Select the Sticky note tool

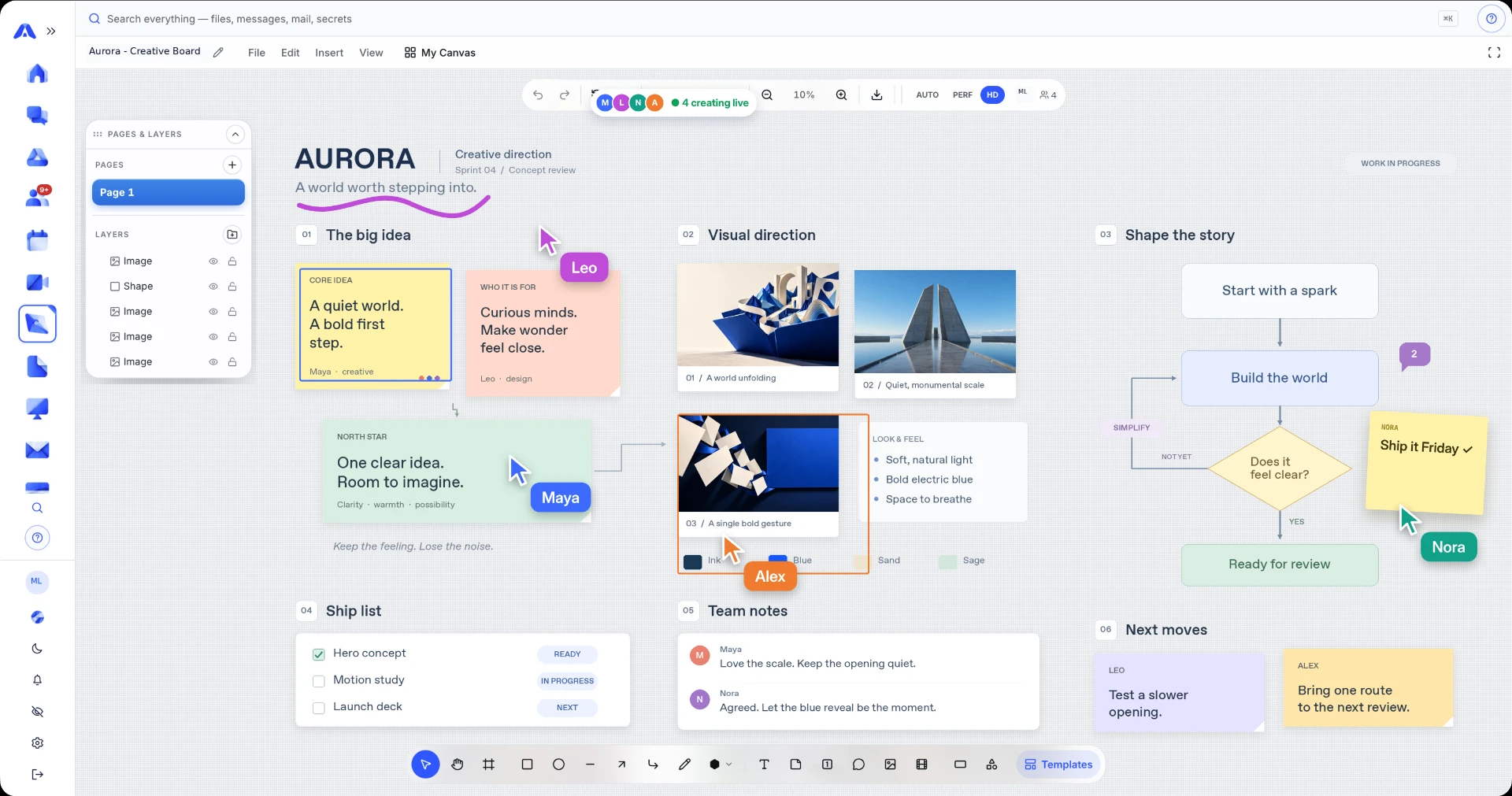(795, 765)
